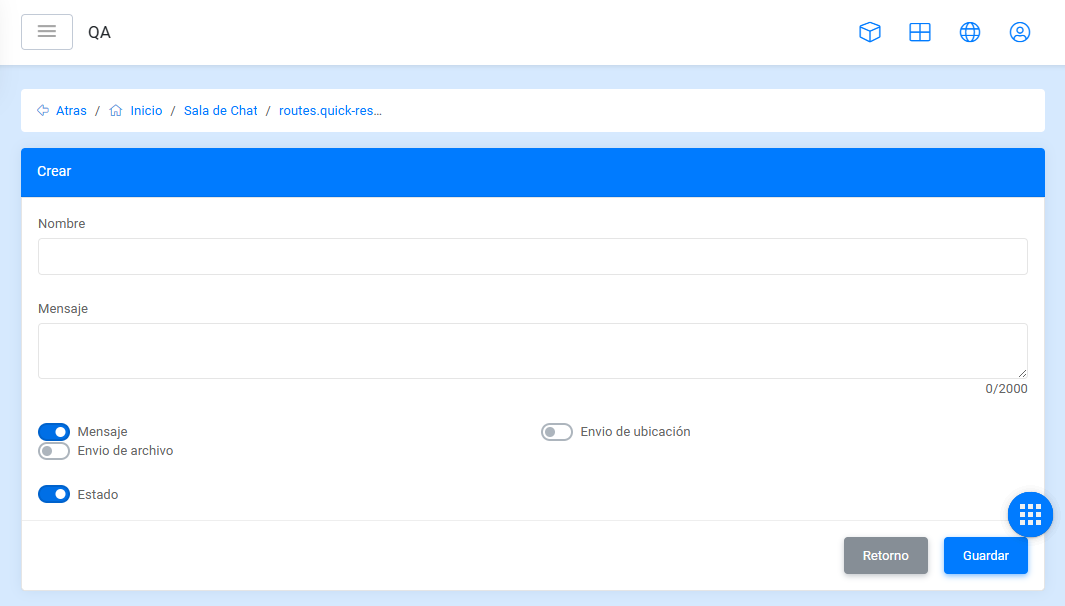Navigate to the Inicio breadcrumb
The height and width of the screenshot is (606, 1065).
click(x=146, y=111)
